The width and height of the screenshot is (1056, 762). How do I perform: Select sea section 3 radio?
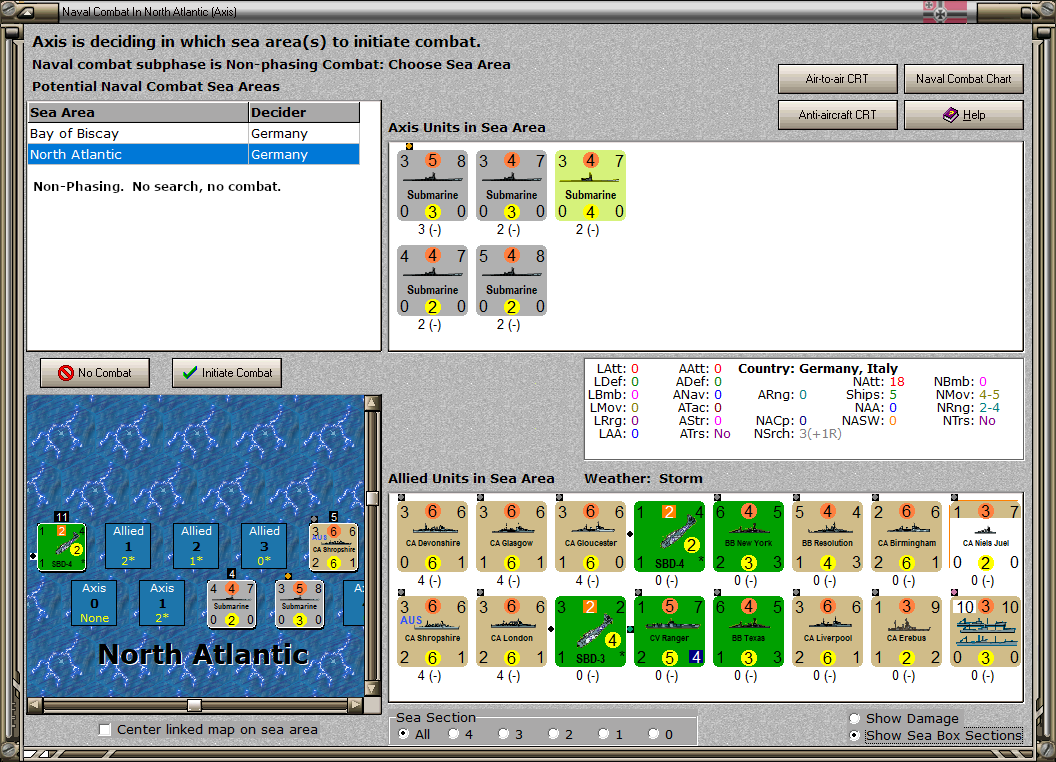(x=503, y=734)
